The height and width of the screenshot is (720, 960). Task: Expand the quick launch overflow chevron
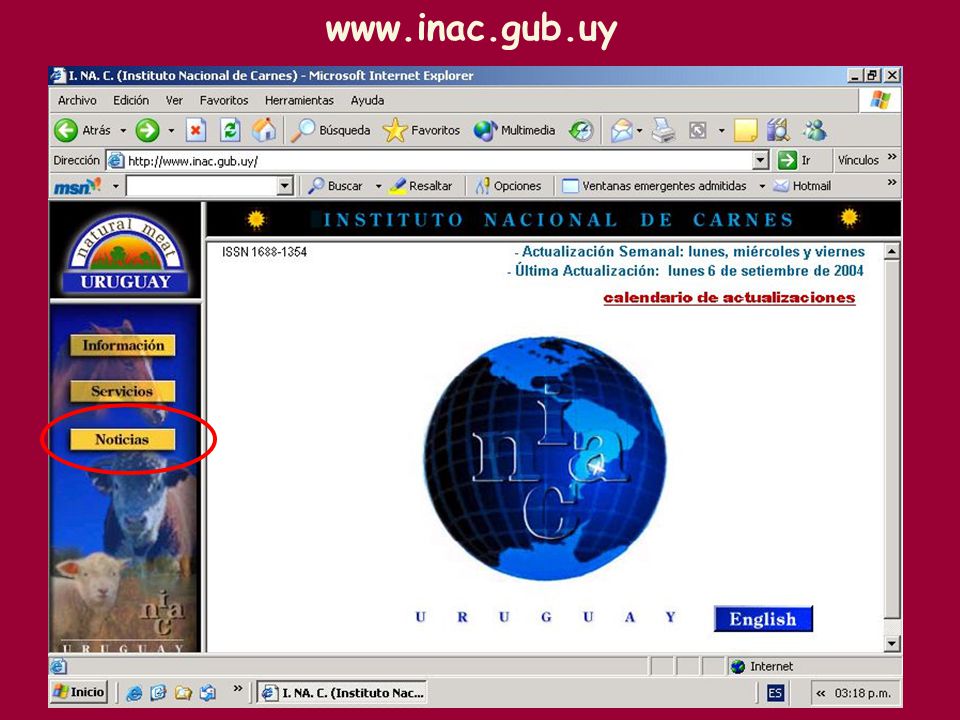[238, 689]
